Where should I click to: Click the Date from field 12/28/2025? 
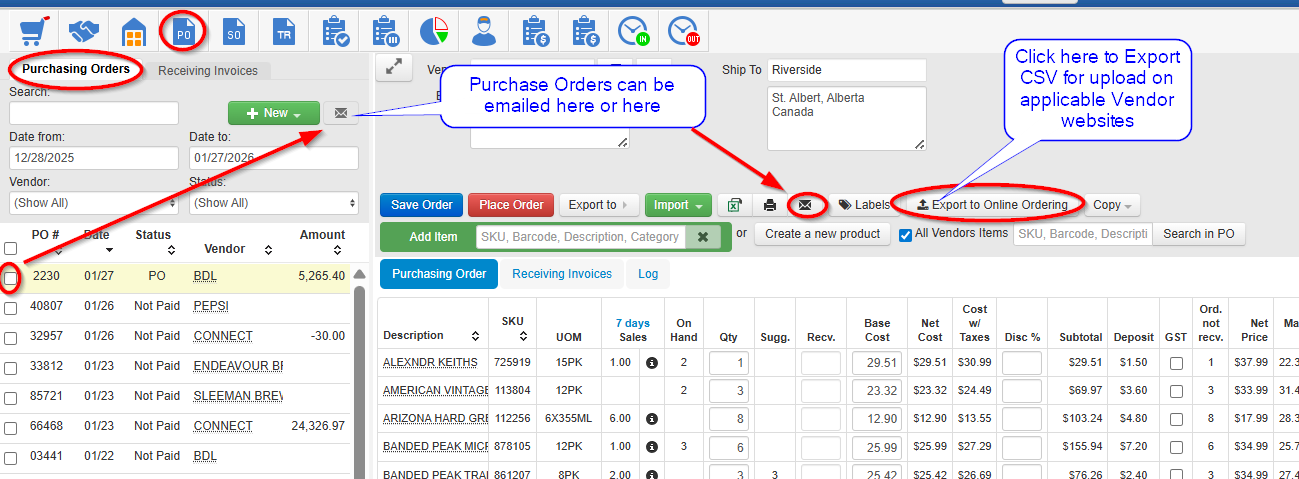(94, 158)
